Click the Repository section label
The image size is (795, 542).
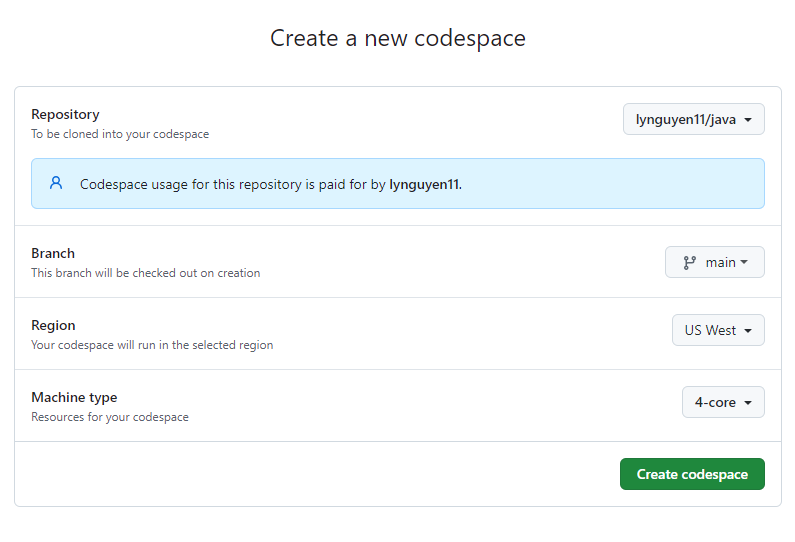pyautogui.click(x=65, y=115)
